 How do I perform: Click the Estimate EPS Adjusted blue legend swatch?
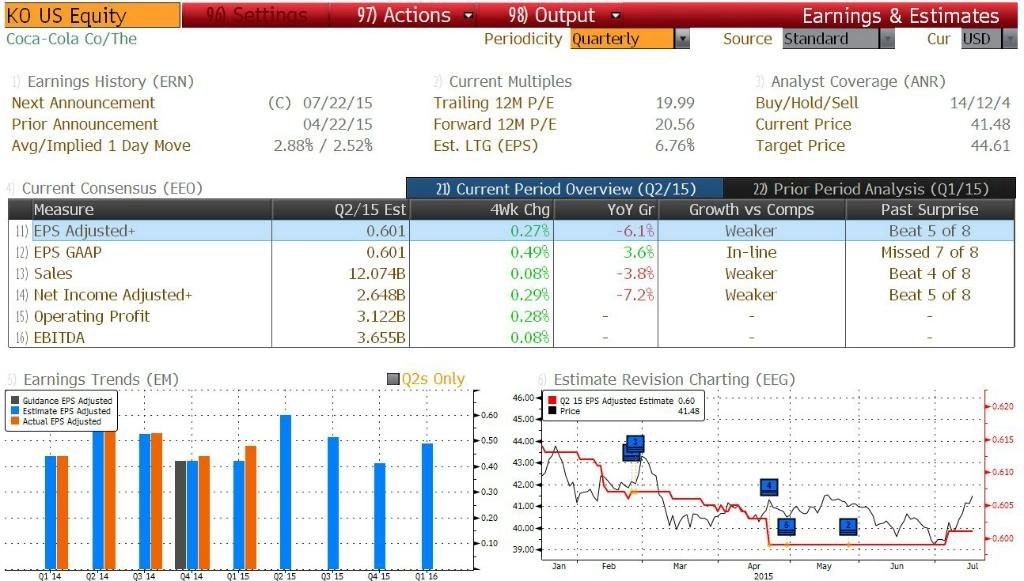point(15,411)
